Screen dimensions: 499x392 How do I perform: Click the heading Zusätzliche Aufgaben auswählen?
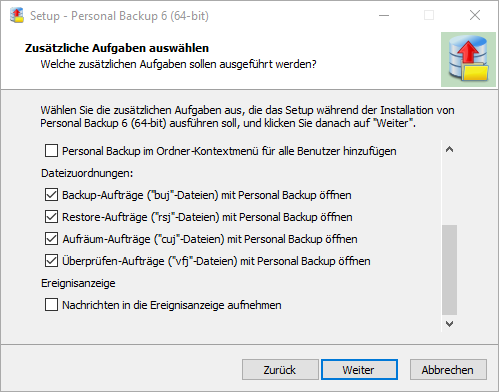[x=117, y=48]
